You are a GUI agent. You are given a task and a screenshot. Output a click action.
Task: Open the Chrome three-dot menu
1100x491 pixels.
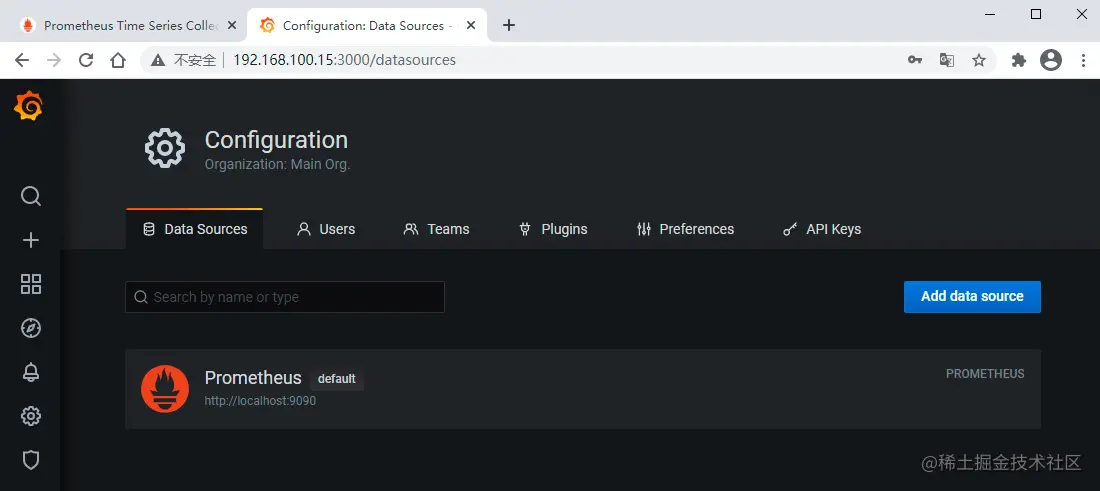[1084, 60]
